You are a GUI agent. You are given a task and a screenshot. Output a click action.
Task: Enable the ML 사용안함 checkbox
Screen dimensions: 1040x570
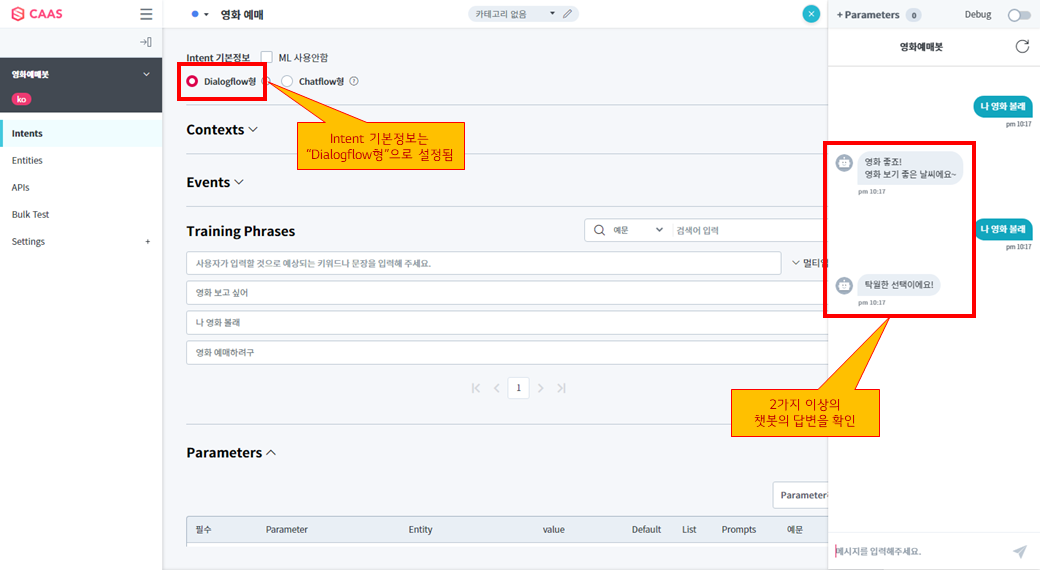tap(267, 58)
